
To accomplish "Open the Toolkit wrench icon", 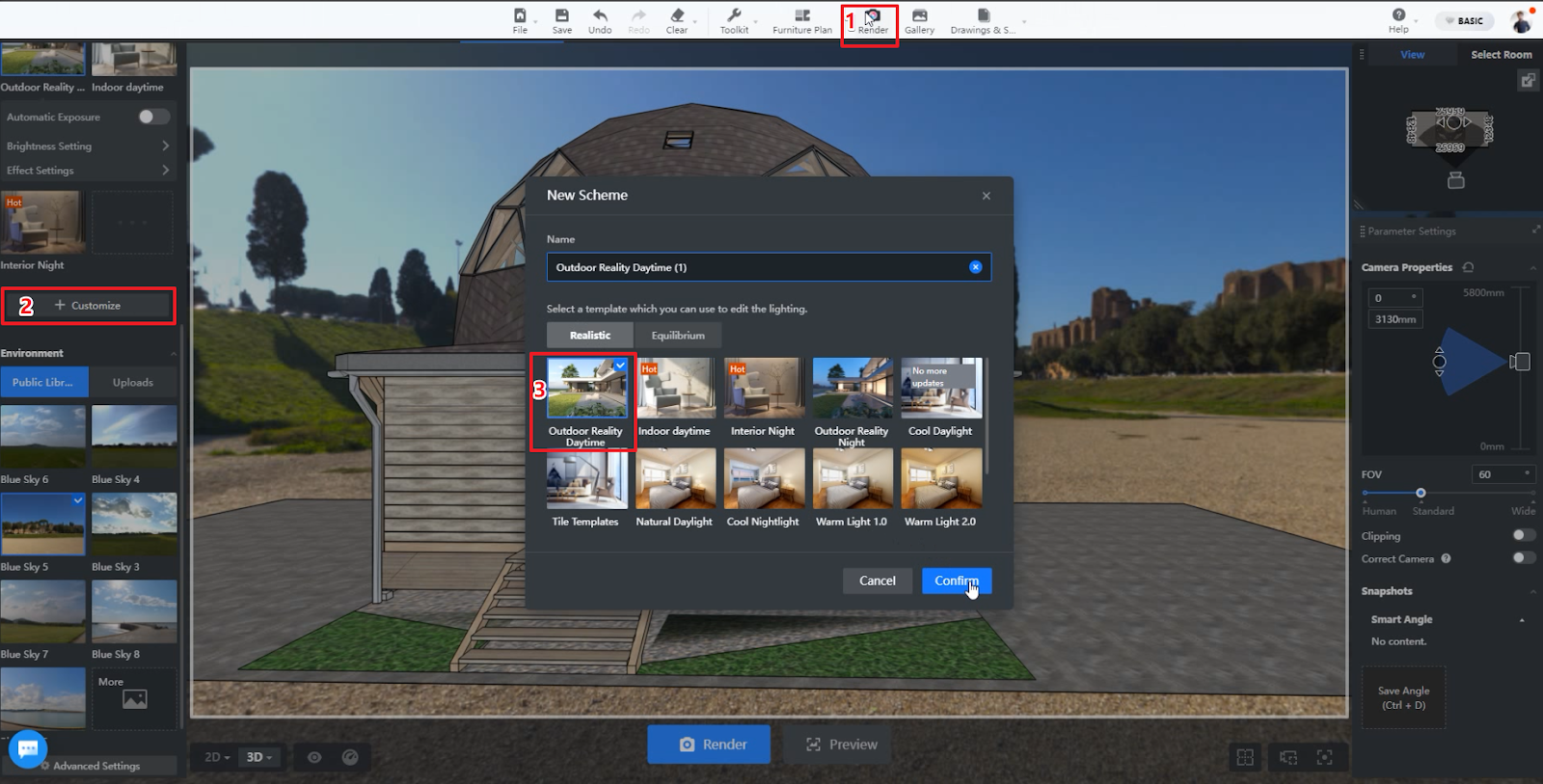I will click(x=734, y=16).
